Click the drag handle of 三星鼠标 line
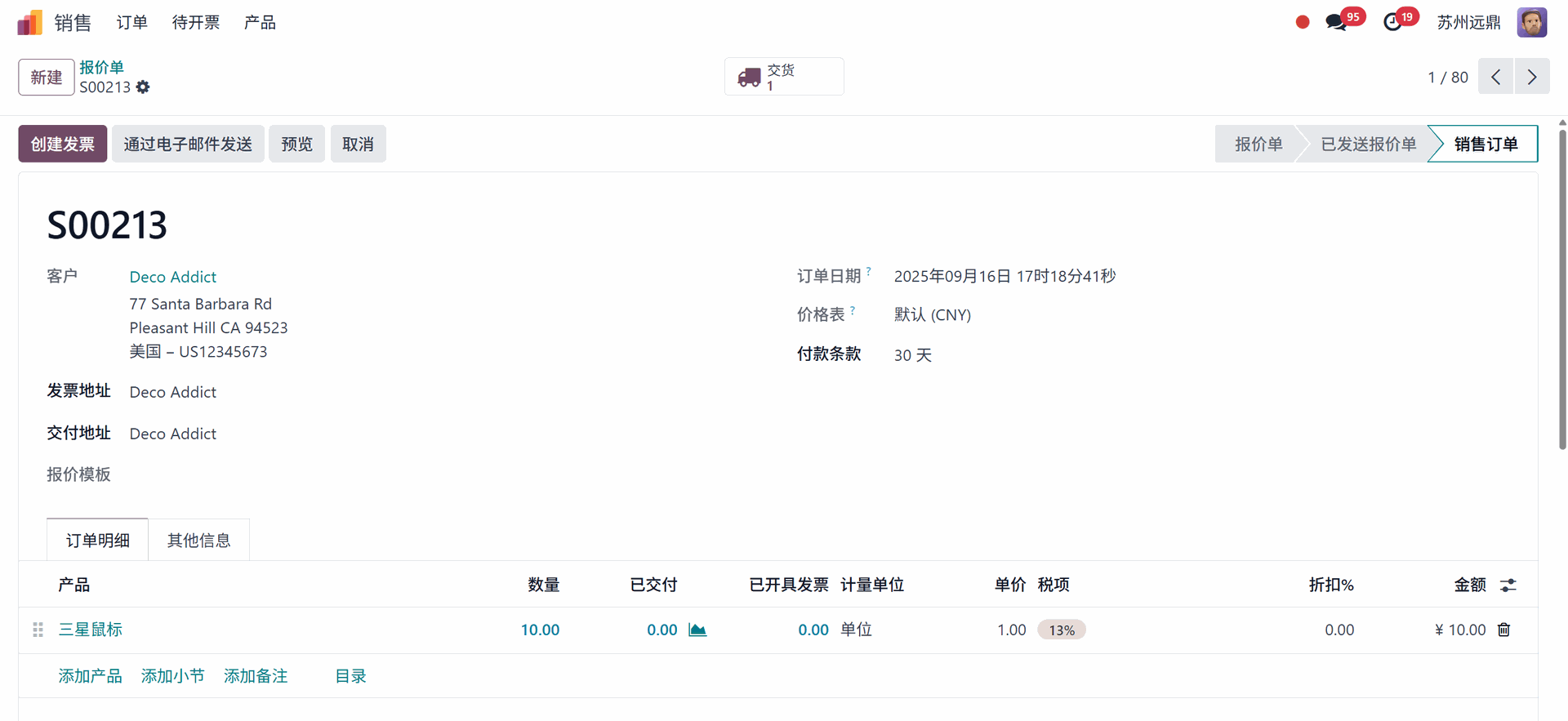This screenshot has width=1568, height=721. [x=38, y=630]
